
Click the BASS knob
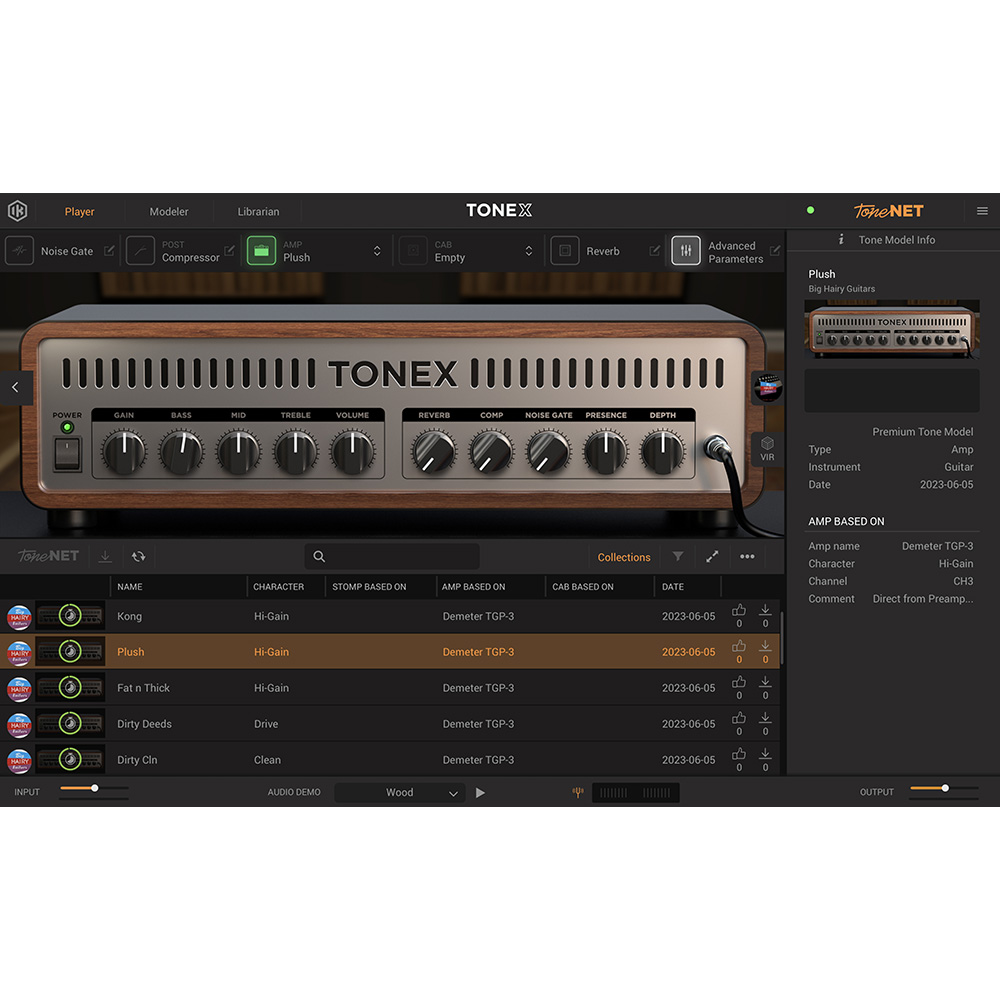pos(181,452)
